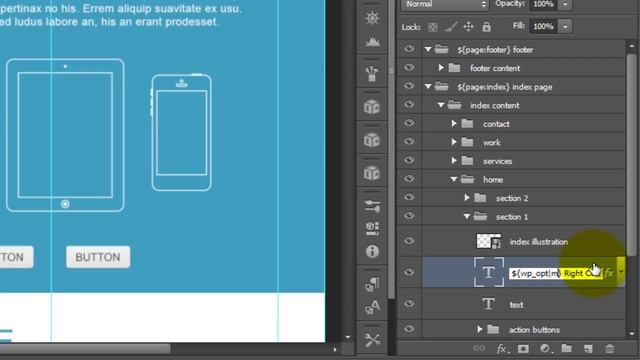Click fx indicator on selected text layer
Screen dimensions: 640x360
pos(609,273)
